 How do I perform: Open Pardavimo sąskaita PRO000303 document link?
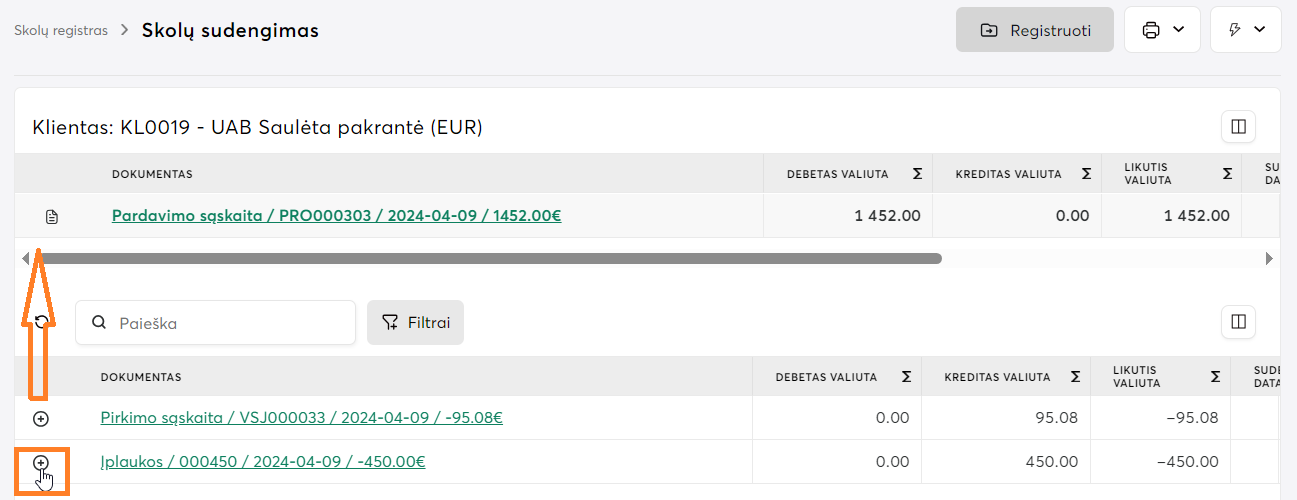(x=336, y=215)
